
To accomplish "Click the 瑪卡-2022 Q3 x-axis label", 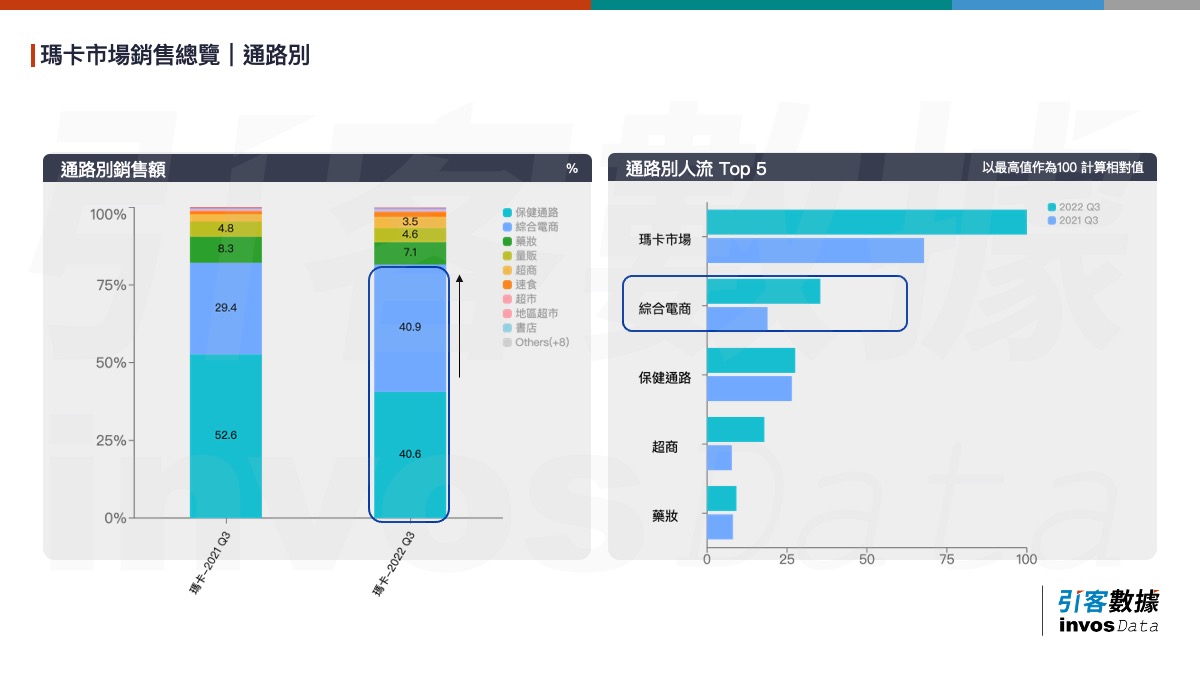I will [393, 565].
